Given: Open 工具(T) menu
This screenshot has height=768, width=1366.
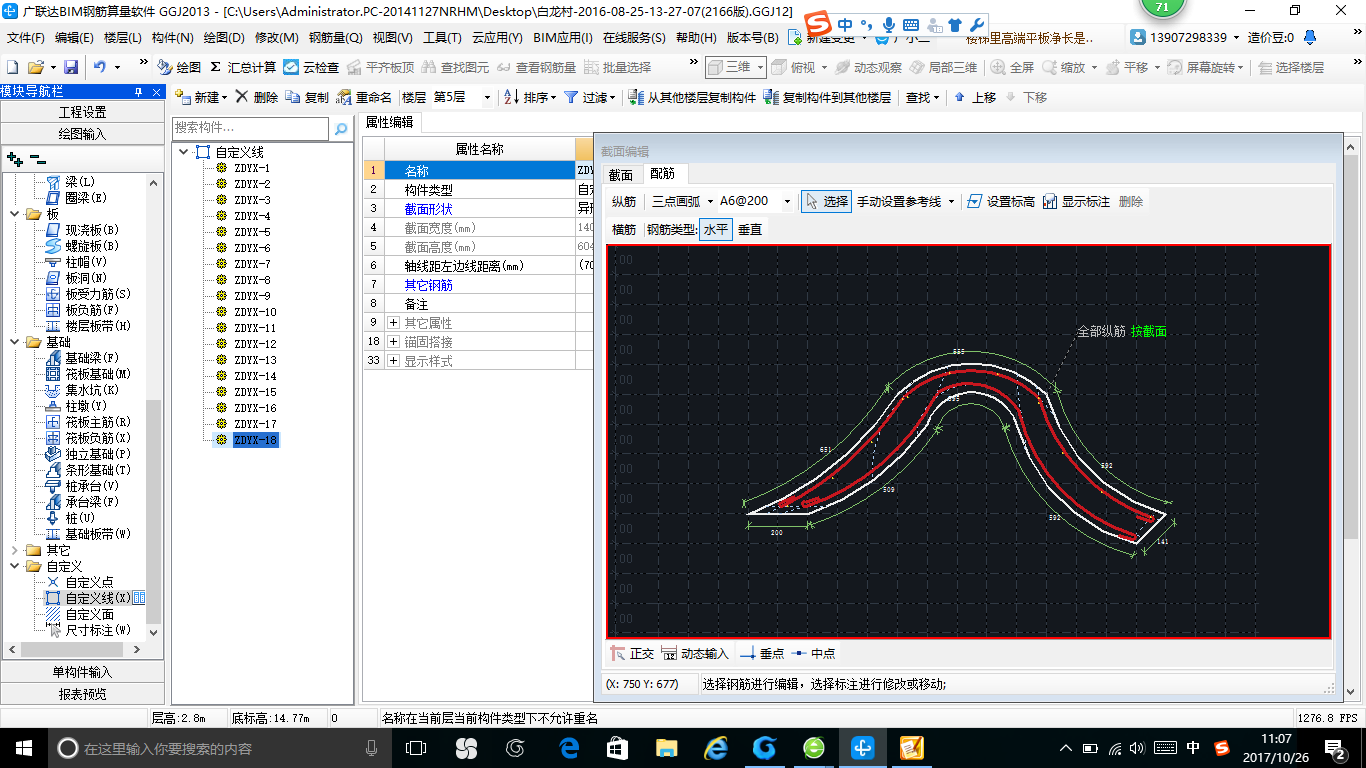Looking at the screenshot, I should pyautogui.click(x=442, y=38).
